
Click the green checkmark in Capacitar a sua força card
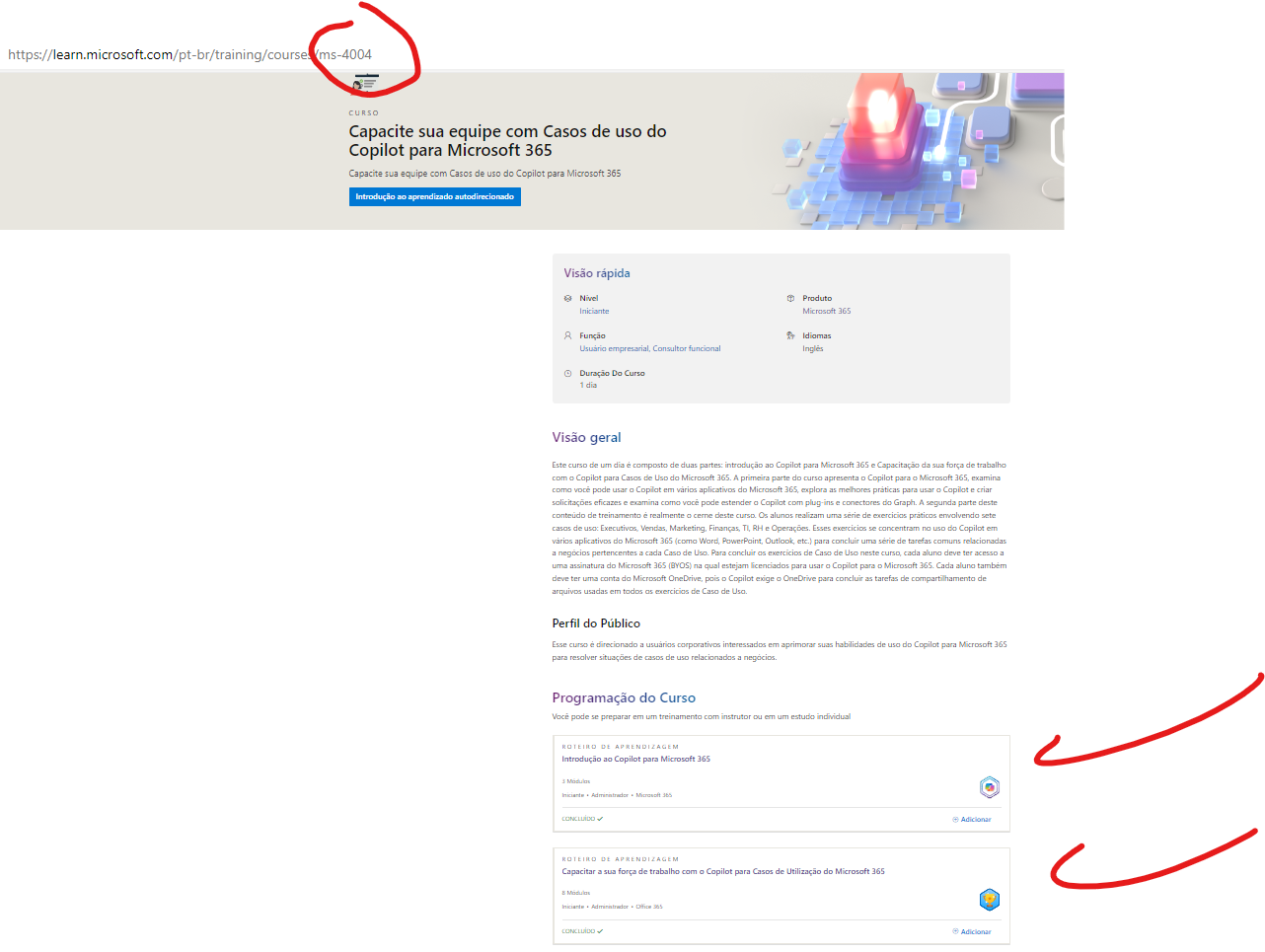click(600, 931)
